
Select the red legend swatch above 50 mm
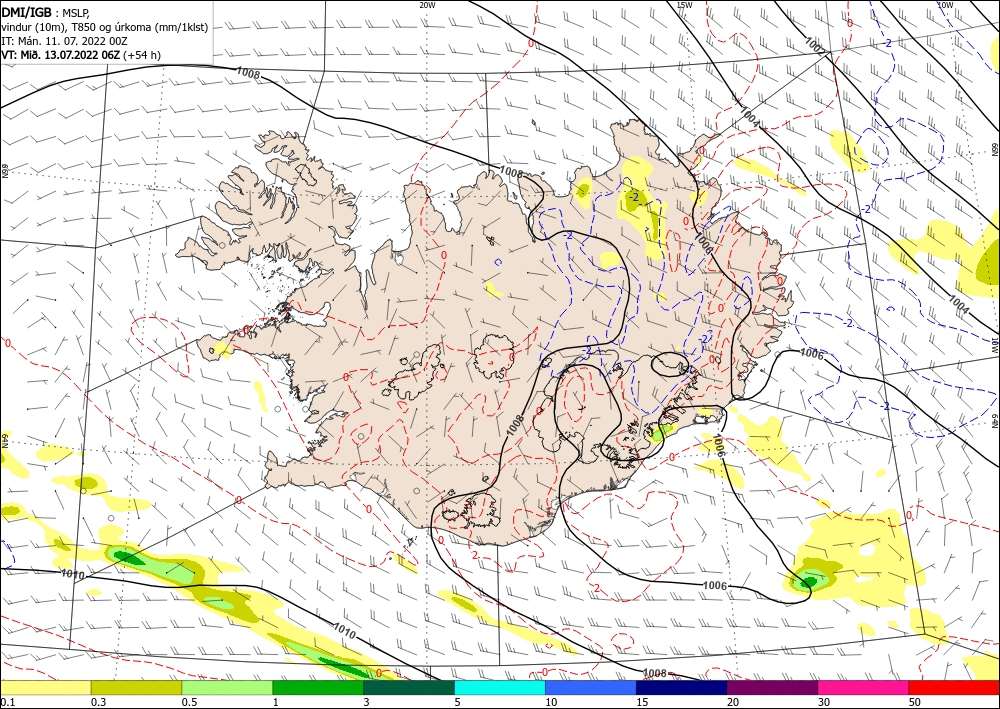coord(954,687)
